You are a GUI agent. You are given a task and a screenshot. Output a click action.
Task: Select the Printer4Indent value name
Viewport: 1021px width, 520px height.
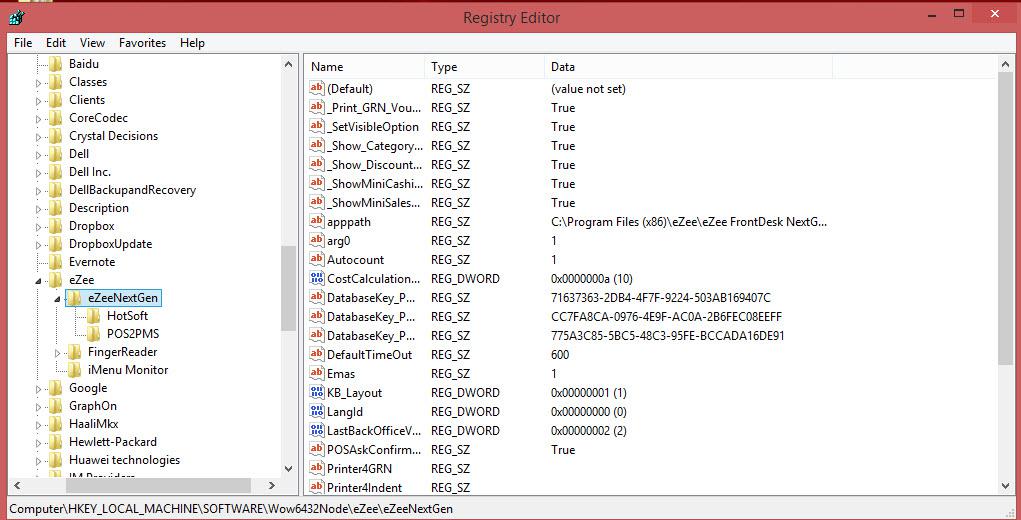click(x=365, y=487)
